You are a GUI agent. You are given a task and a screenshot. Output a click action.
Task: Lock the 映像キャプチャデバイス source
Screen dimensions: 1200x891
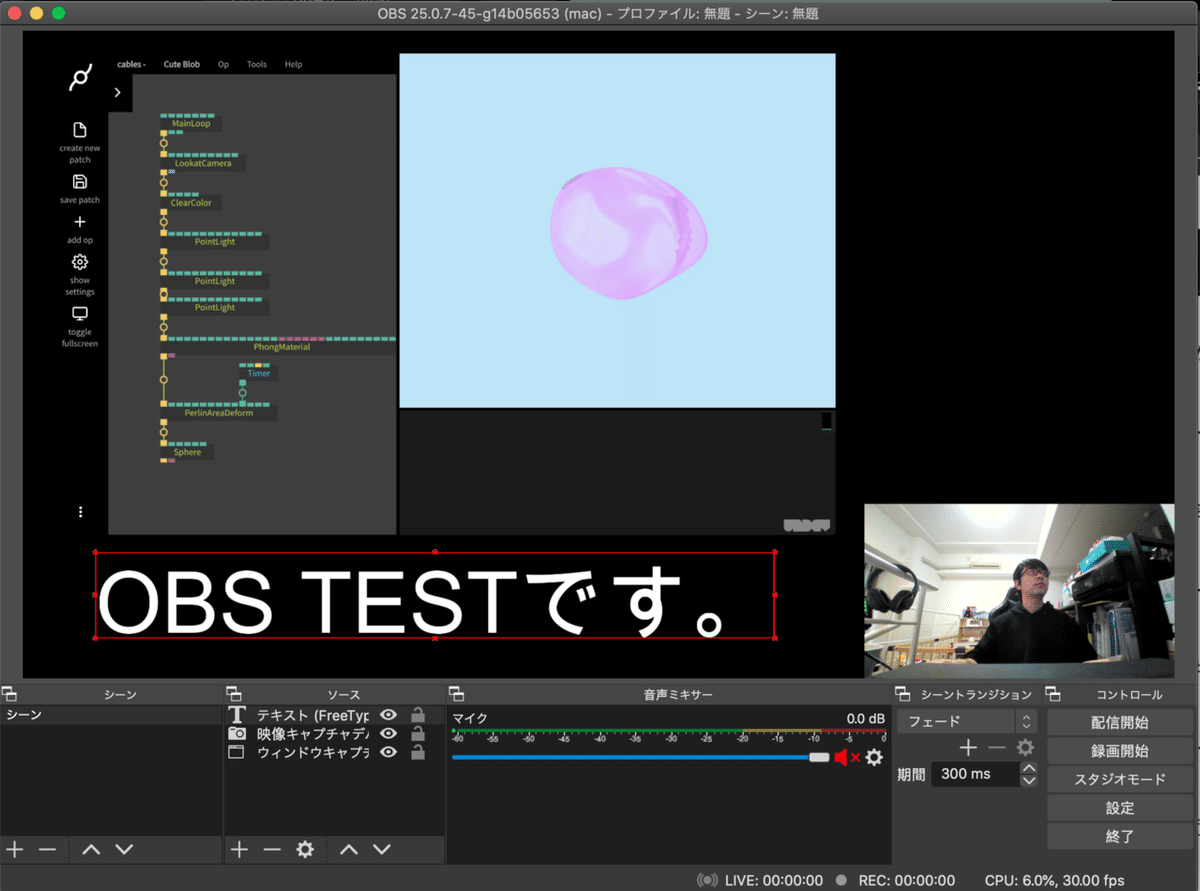[x=418, y=734]
